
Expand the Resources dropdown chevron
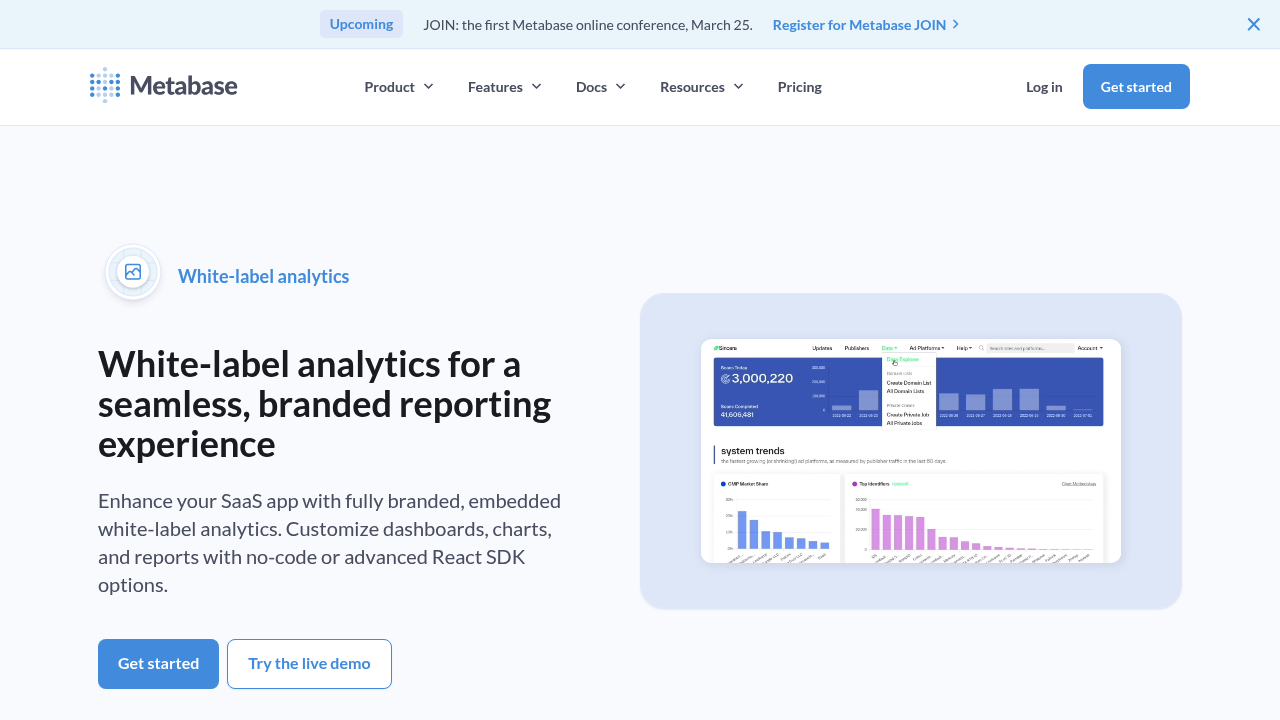(738, 87)
